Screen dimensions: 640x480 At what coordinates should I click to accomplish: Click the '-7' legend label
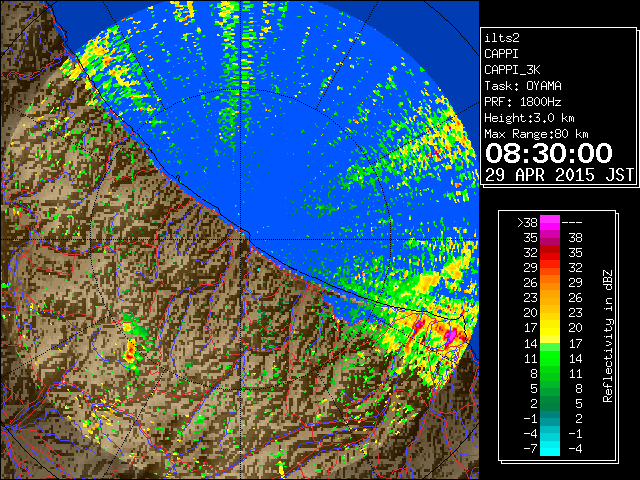530,449
